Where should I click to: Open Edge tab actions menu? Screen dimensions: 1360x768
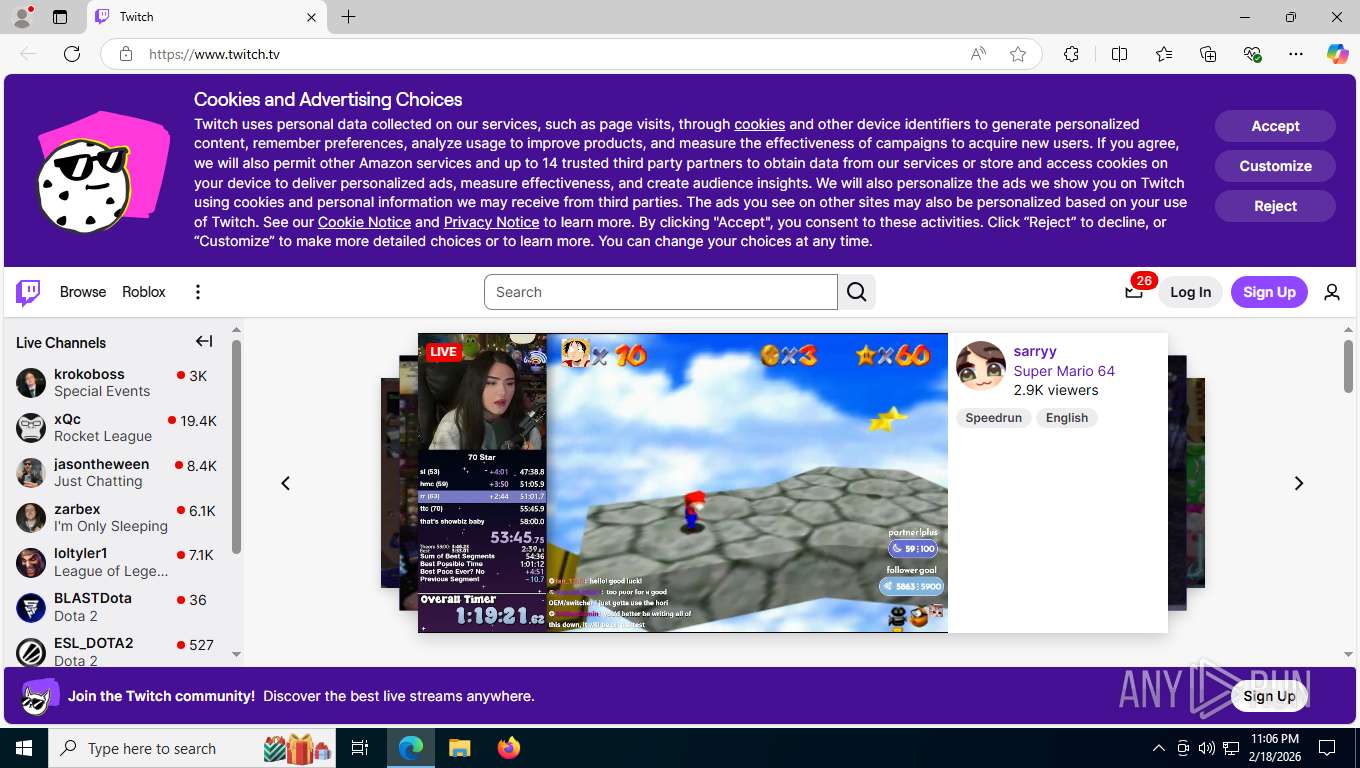point(60,17)
